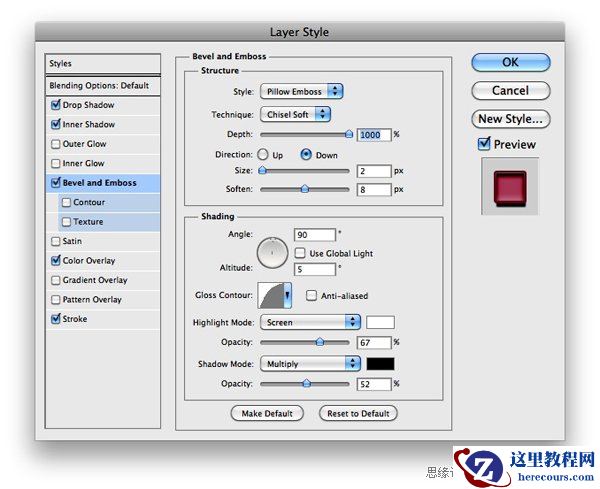Check the Inner Glow checkbox

coord(56,163)
